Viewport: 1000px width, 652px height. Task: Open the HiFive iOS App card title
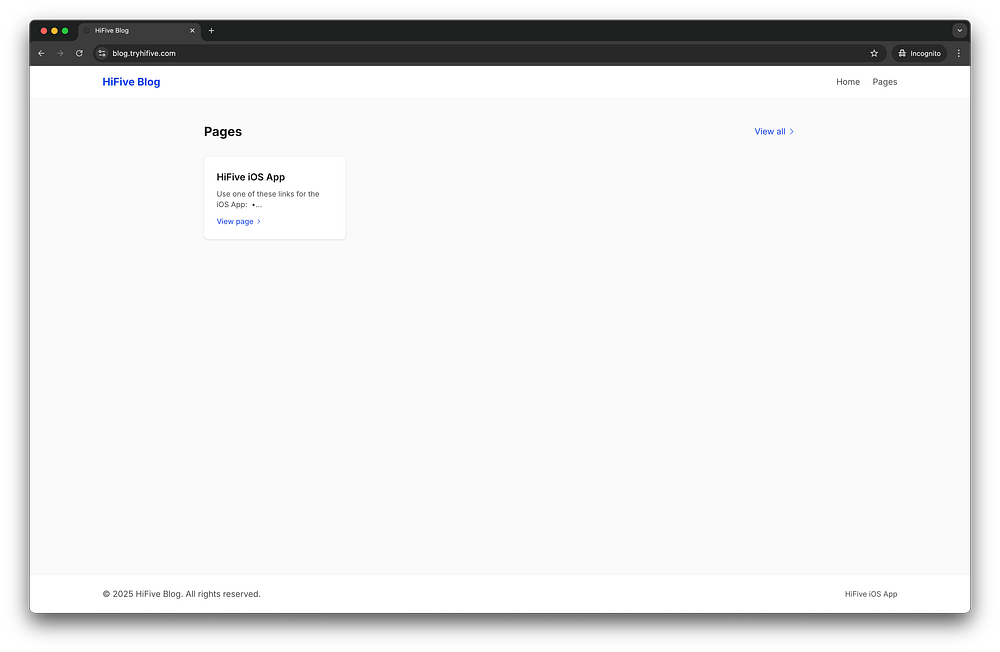(x=251, y=177)
